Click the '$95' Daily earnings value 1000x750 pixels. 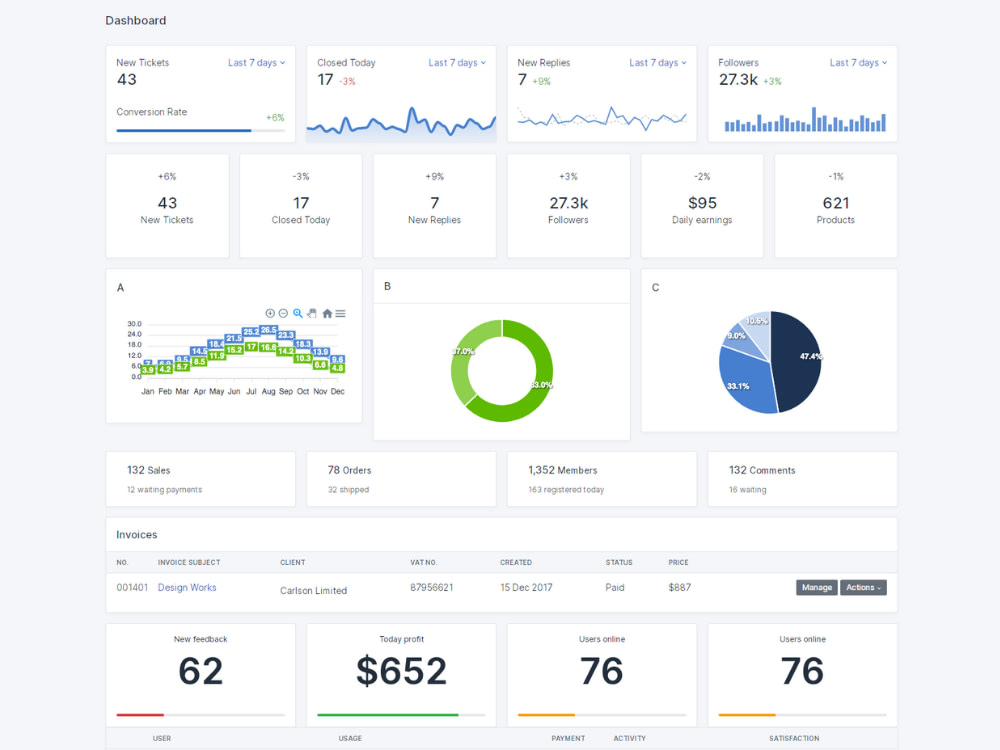coord(702,203)
